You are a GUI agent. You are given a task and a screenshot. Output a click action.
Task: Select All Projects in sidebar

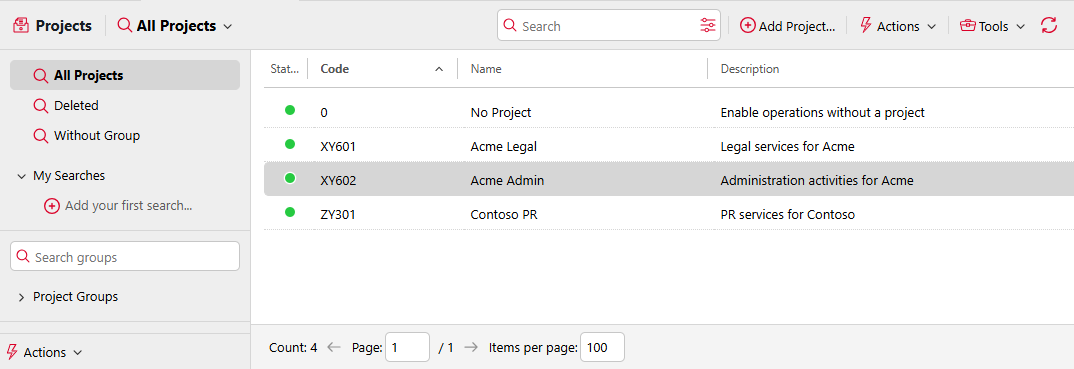pyautogui.click(x=125, y=75)
